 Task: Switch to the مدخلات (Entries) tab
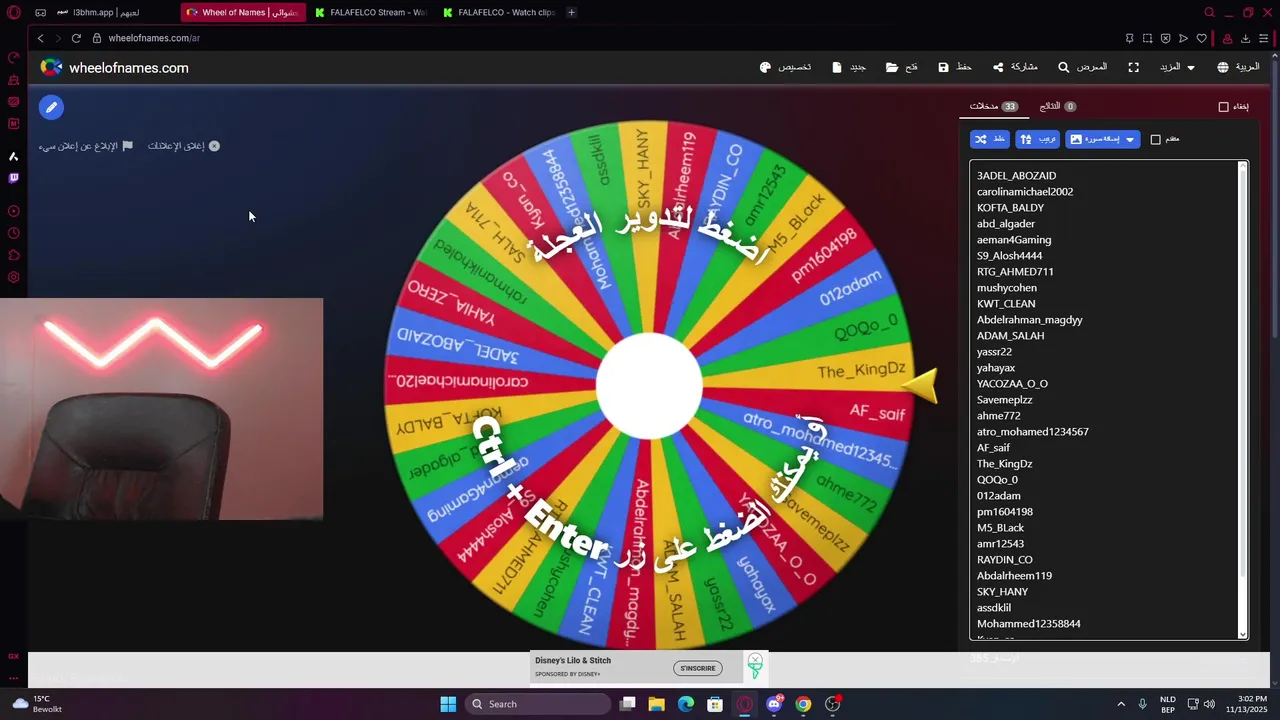(994, 106)
